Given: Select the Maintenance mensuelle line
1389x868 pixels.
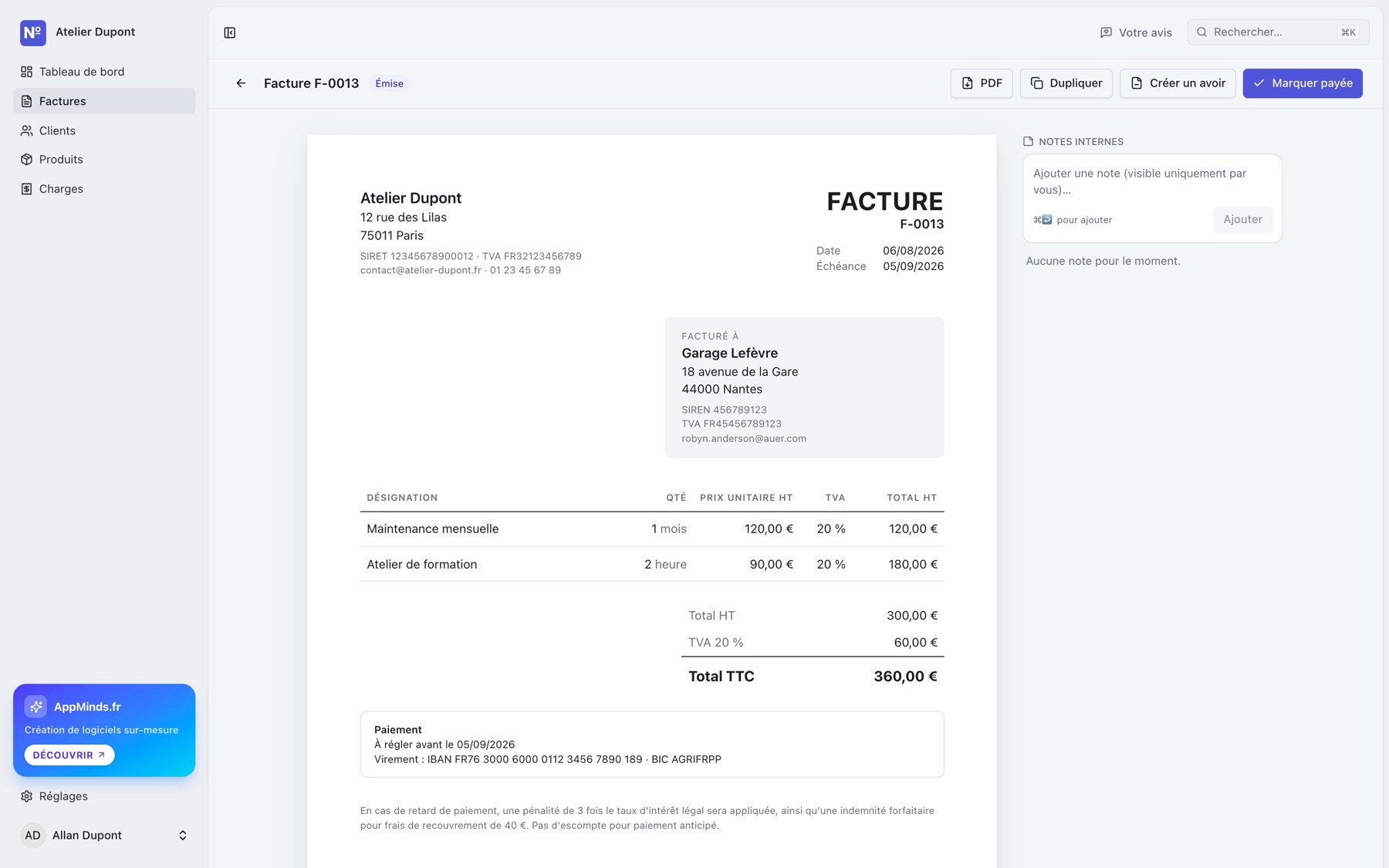Looking at the screenshot, I should (652, 529).
